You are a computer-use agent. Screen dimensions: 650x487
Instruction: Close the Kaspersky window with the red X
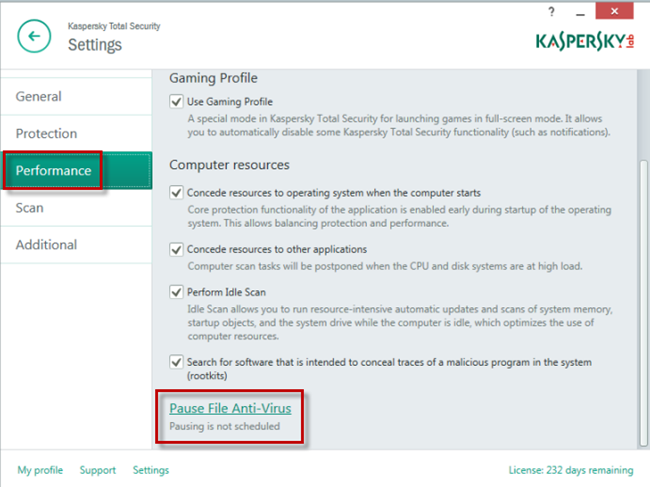[x=614, y=11]
